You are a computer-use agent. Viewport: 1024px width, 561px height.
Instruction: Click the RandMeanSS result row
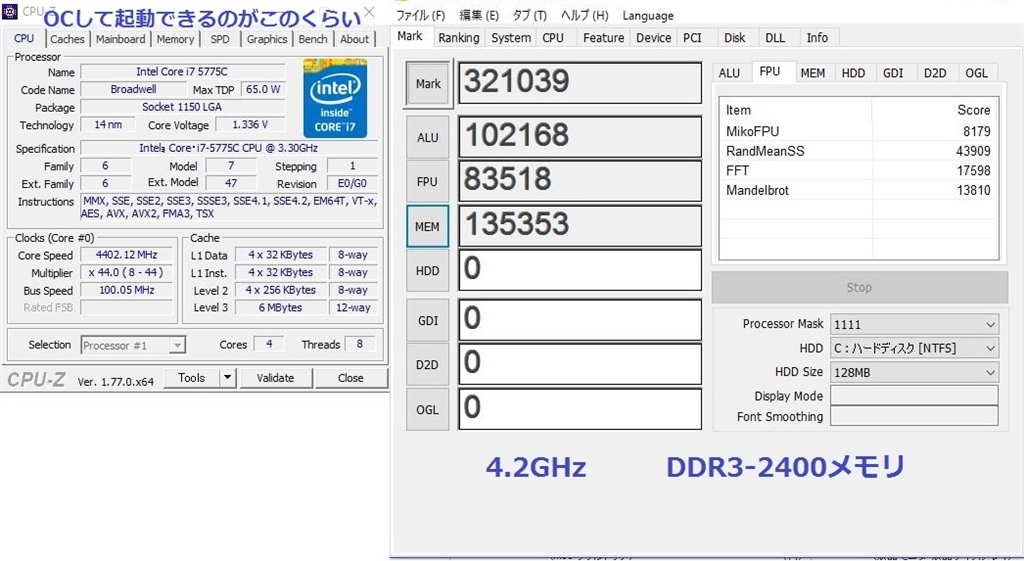click(x=859, y=151)
